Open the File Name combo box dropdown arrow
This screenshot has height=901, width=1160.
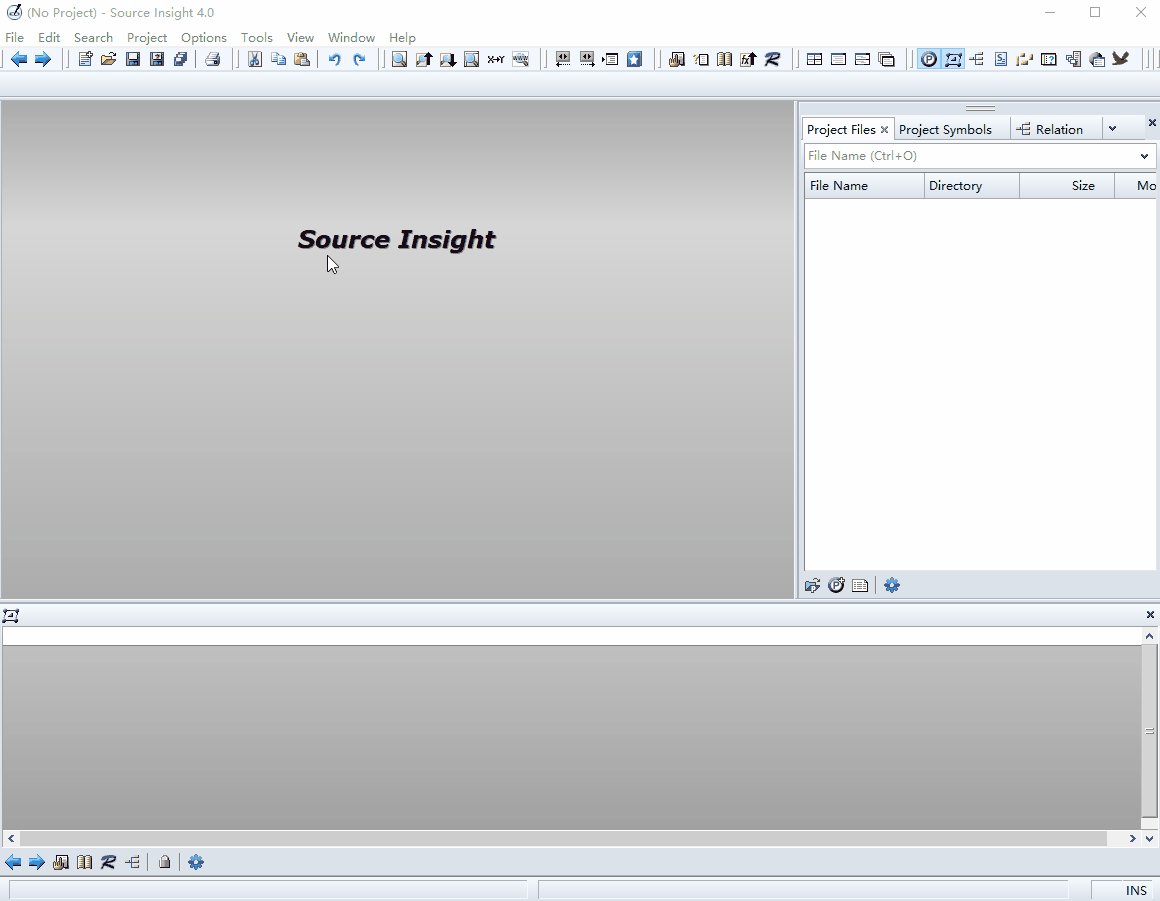tap(1144, 156)
